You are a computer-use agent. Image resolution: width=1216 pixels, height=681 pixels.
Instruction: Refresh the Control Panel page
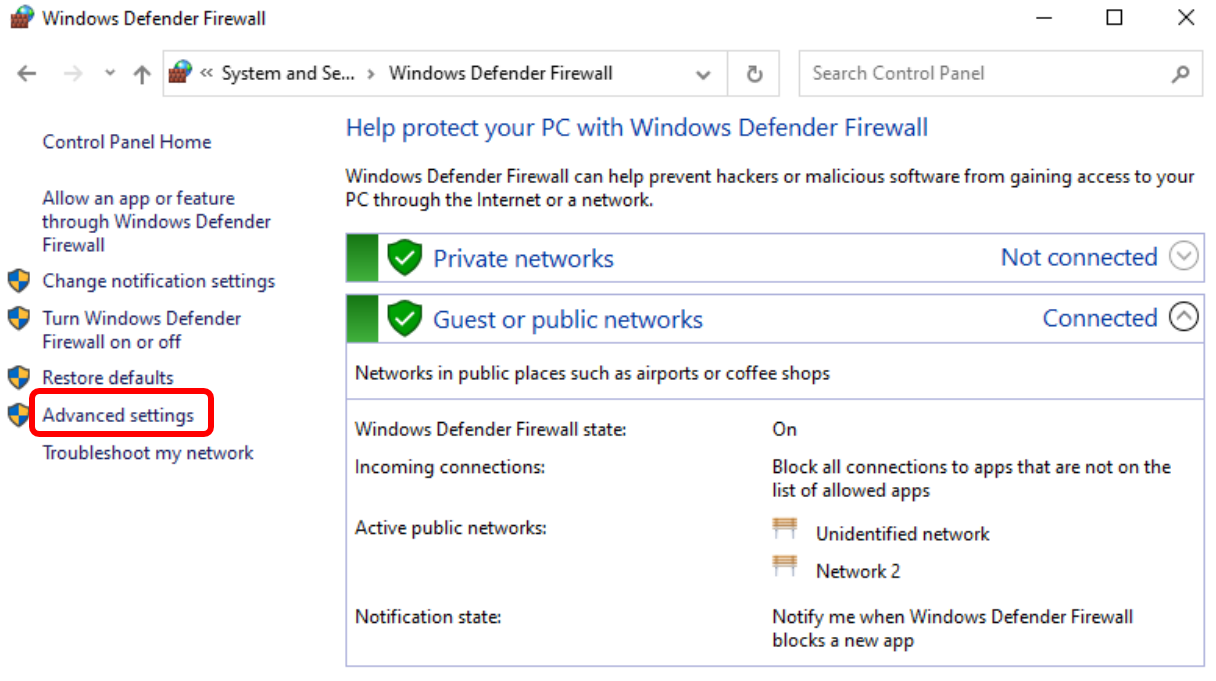(755, 74)
